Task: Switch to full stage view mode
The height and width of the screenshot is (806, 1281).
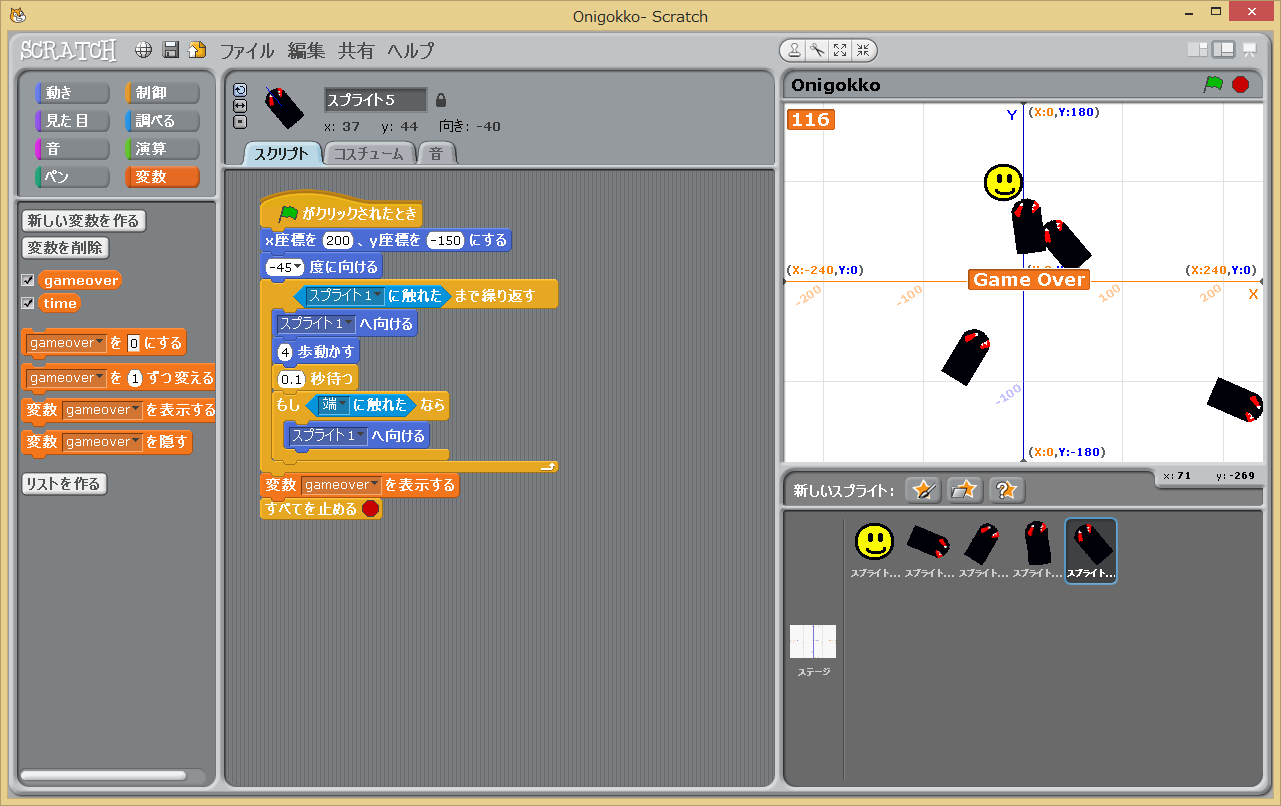Action: pos(1223,50)
